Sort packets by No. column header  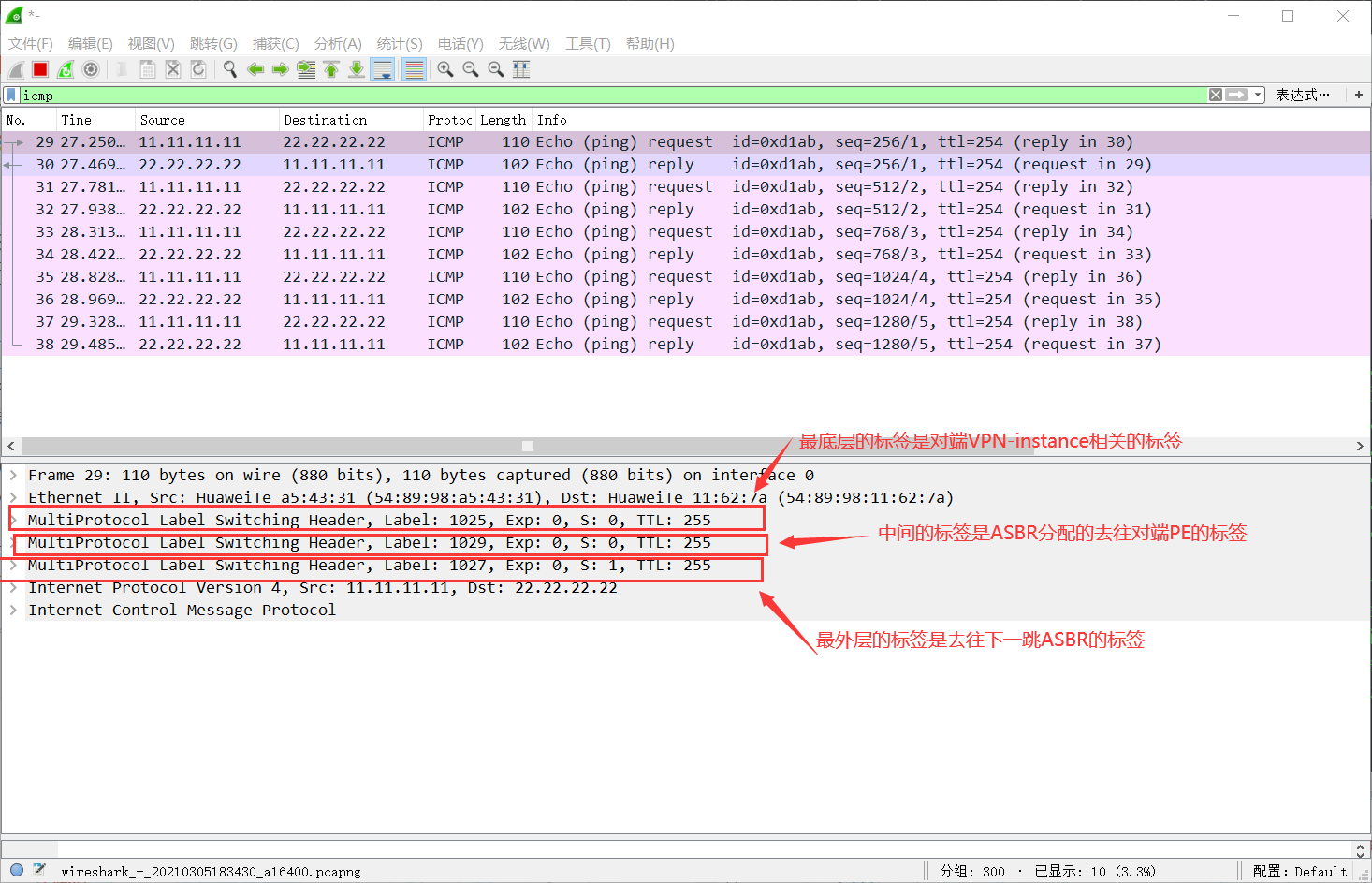click(29, 120)
